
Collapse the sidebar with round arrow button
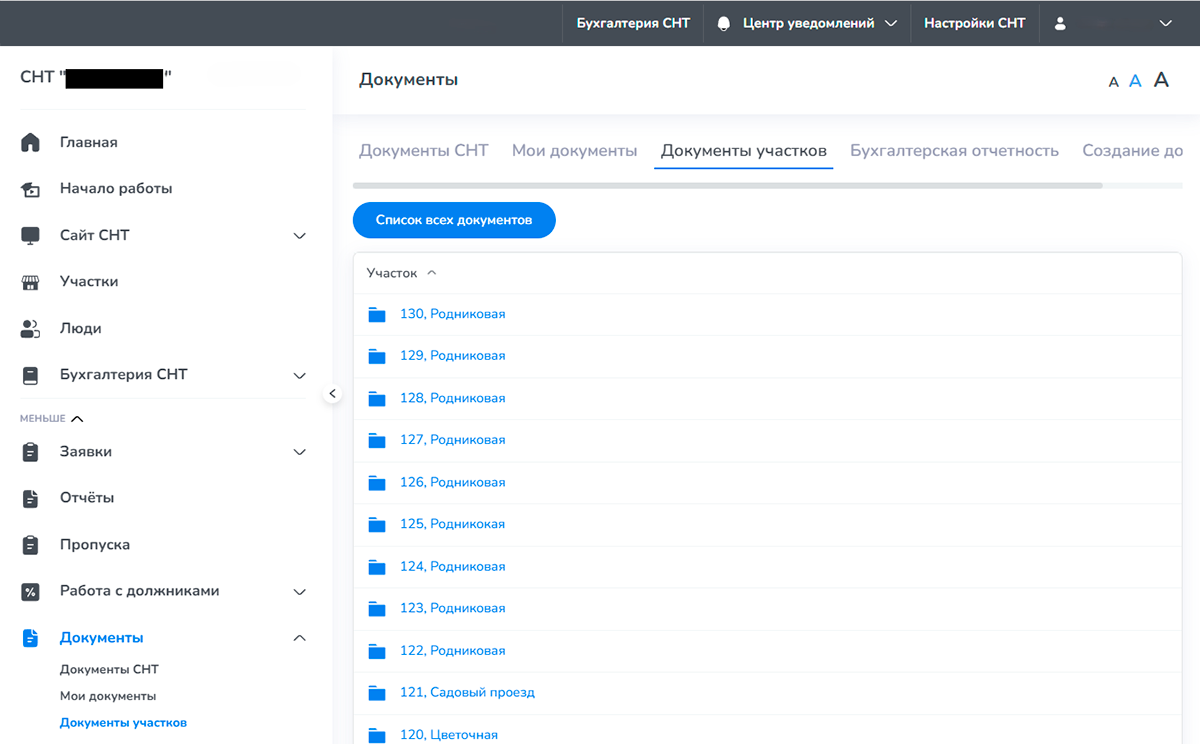click(x=333, y=394)
